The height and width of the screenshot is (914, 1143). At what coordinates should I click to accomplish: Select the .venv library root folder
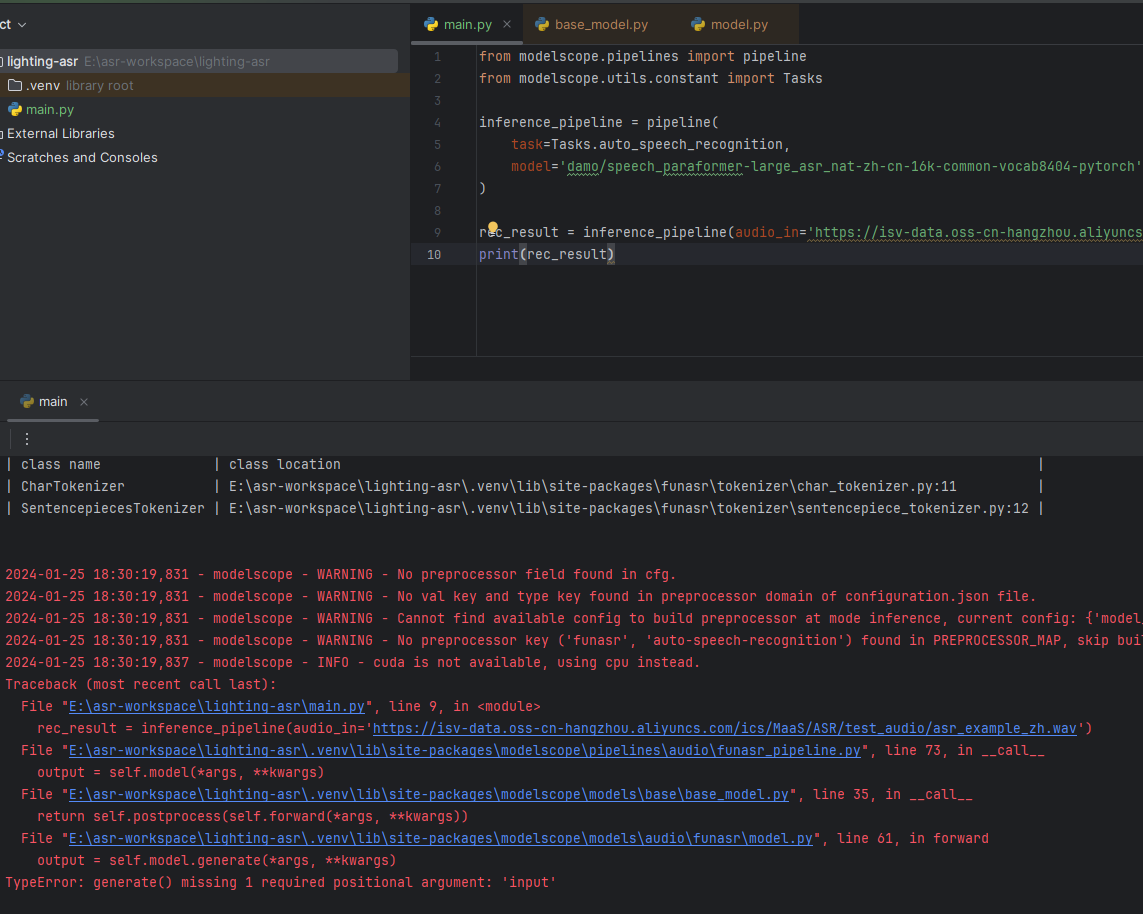pyautogui.click(x=205, y=85)
